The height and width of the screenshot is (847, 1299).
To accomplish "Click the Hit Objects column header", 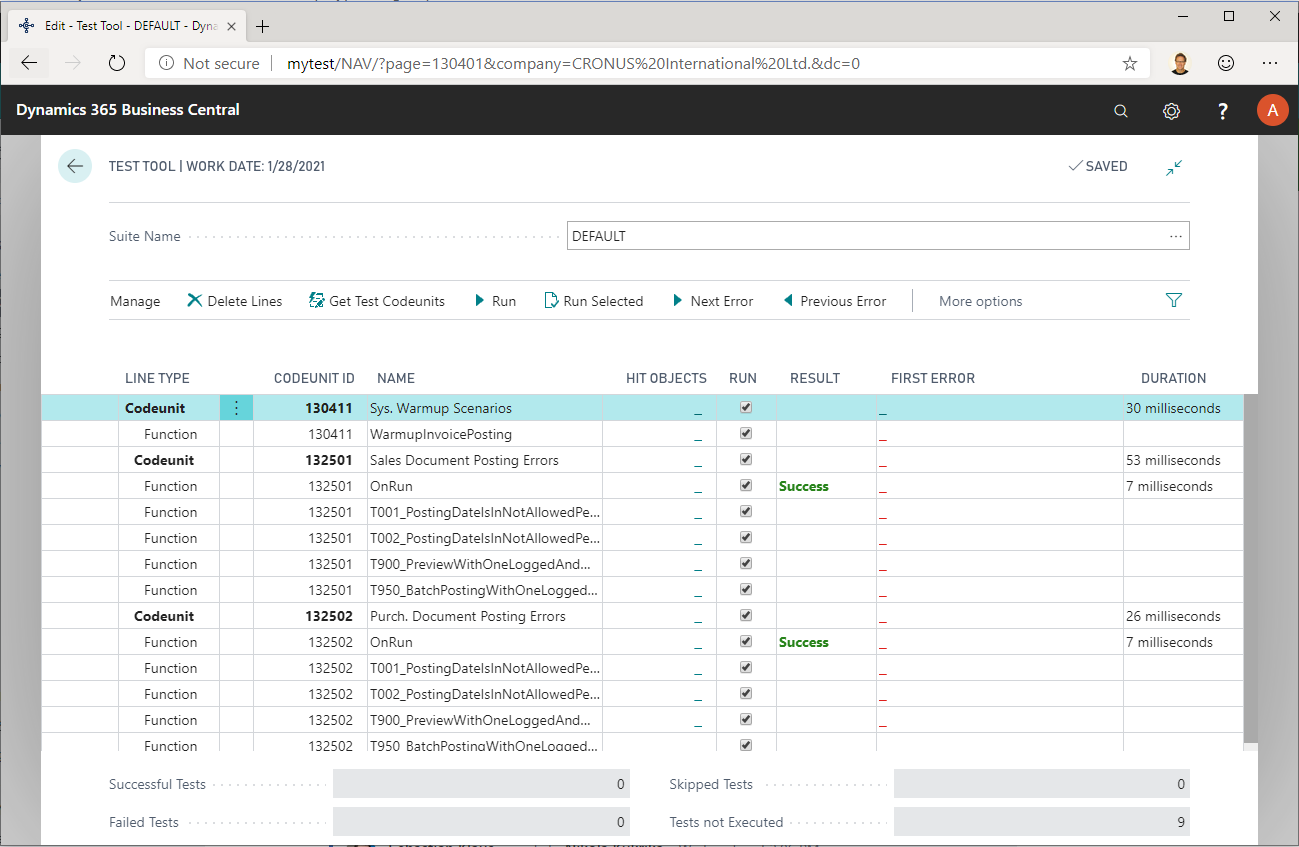I will 666,378.
